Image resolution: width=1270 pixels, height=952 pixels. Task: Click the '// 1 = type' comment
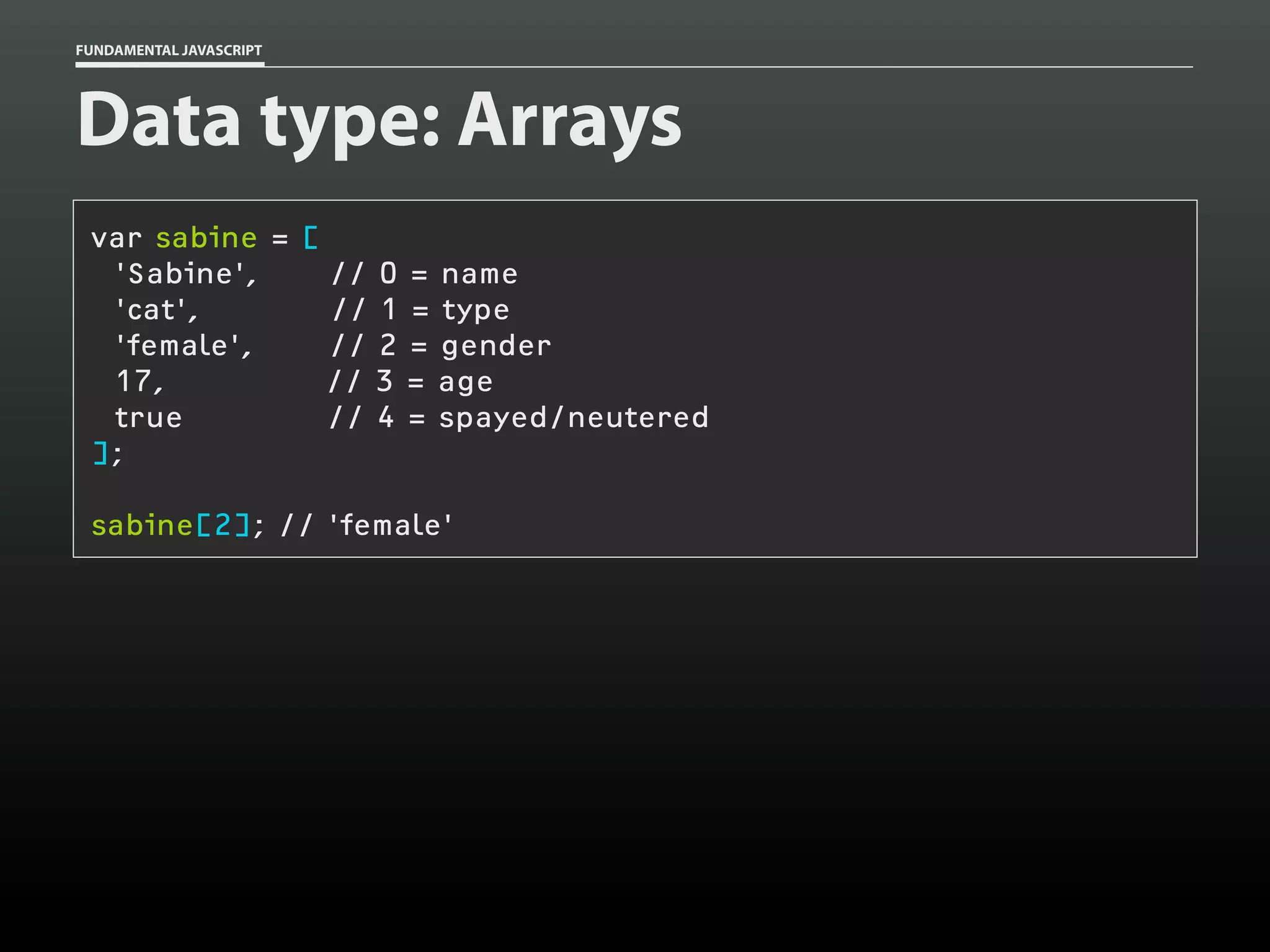point(420,311)
